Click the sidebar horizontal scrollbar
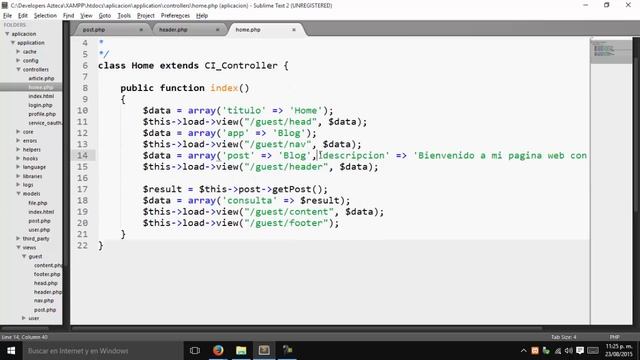 (25, 328)
